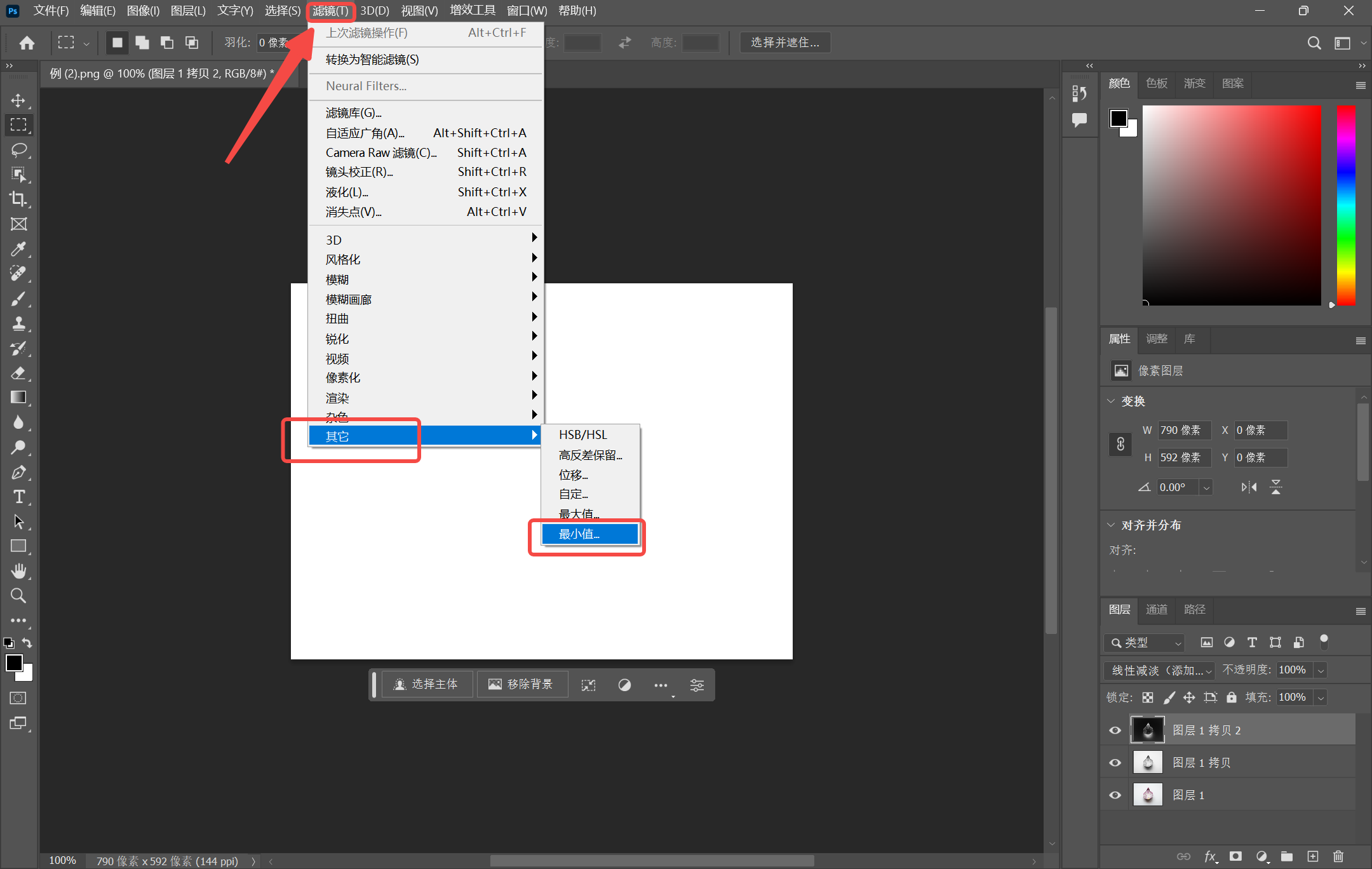
Task: Click the rainbow hue slider strip
Action: (1345, 205)
